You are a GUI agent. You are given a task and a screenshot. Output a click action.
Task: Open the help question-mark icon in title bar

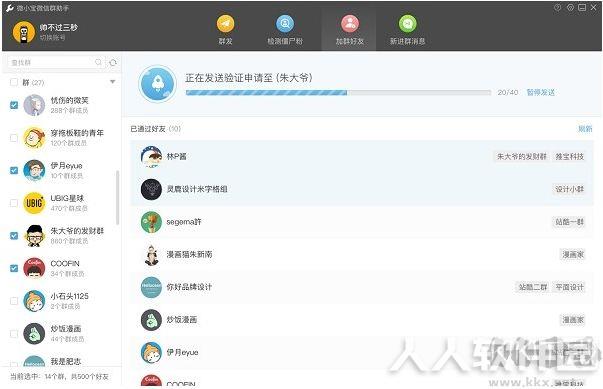[x=558, y=7]
